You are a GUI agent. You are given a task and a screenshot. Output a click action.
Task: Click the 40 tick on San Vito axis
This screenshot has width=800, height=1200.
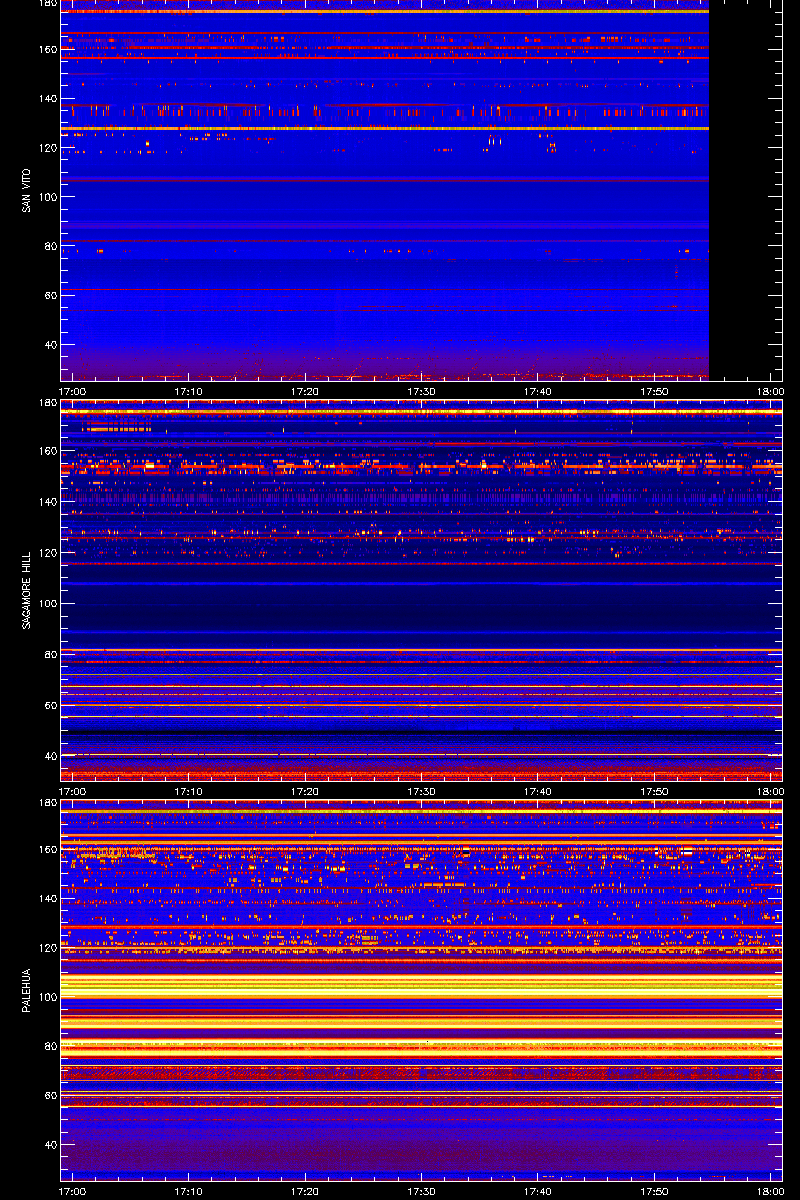point(50,345)
